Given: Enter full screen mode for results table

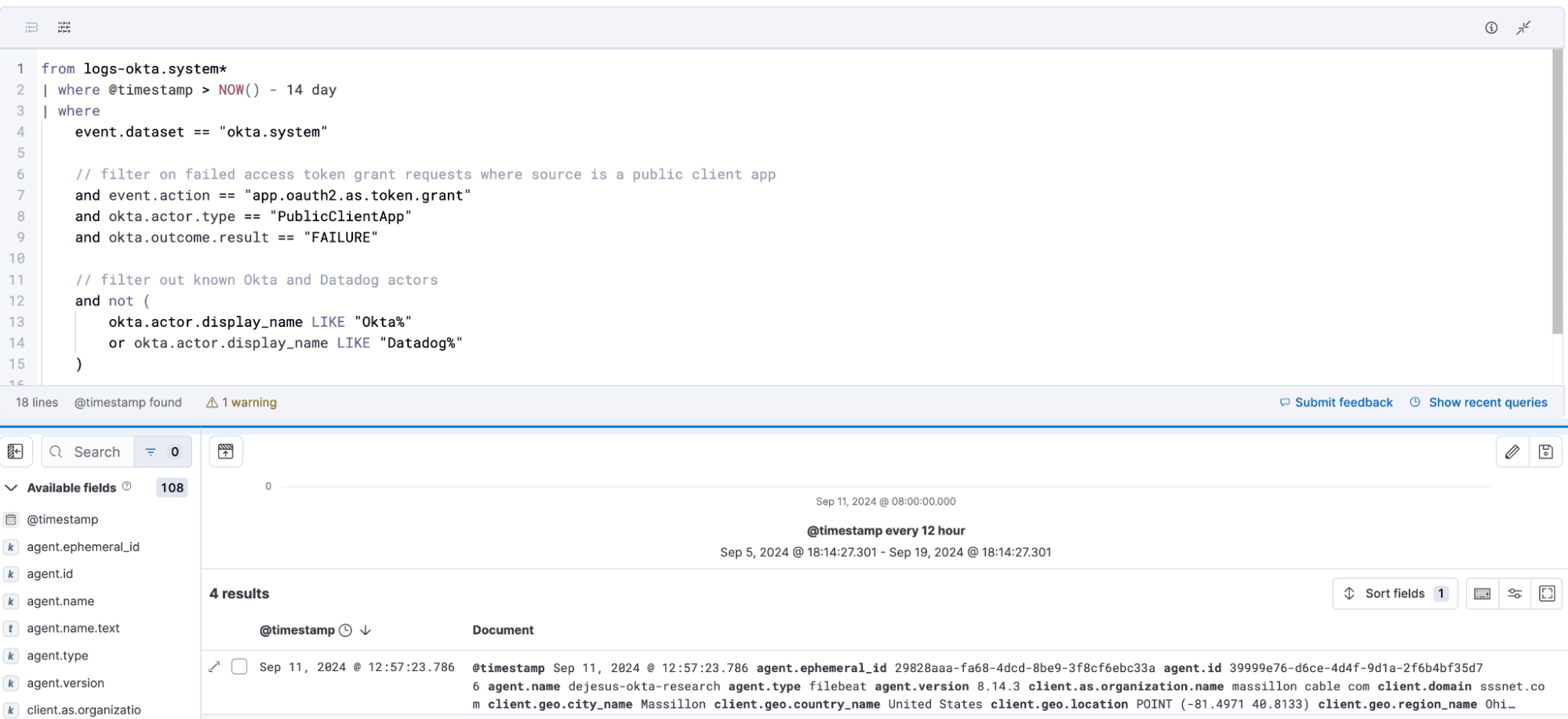Looking at the screenshot, I should pyautogui.click(x=1547, y=594).
